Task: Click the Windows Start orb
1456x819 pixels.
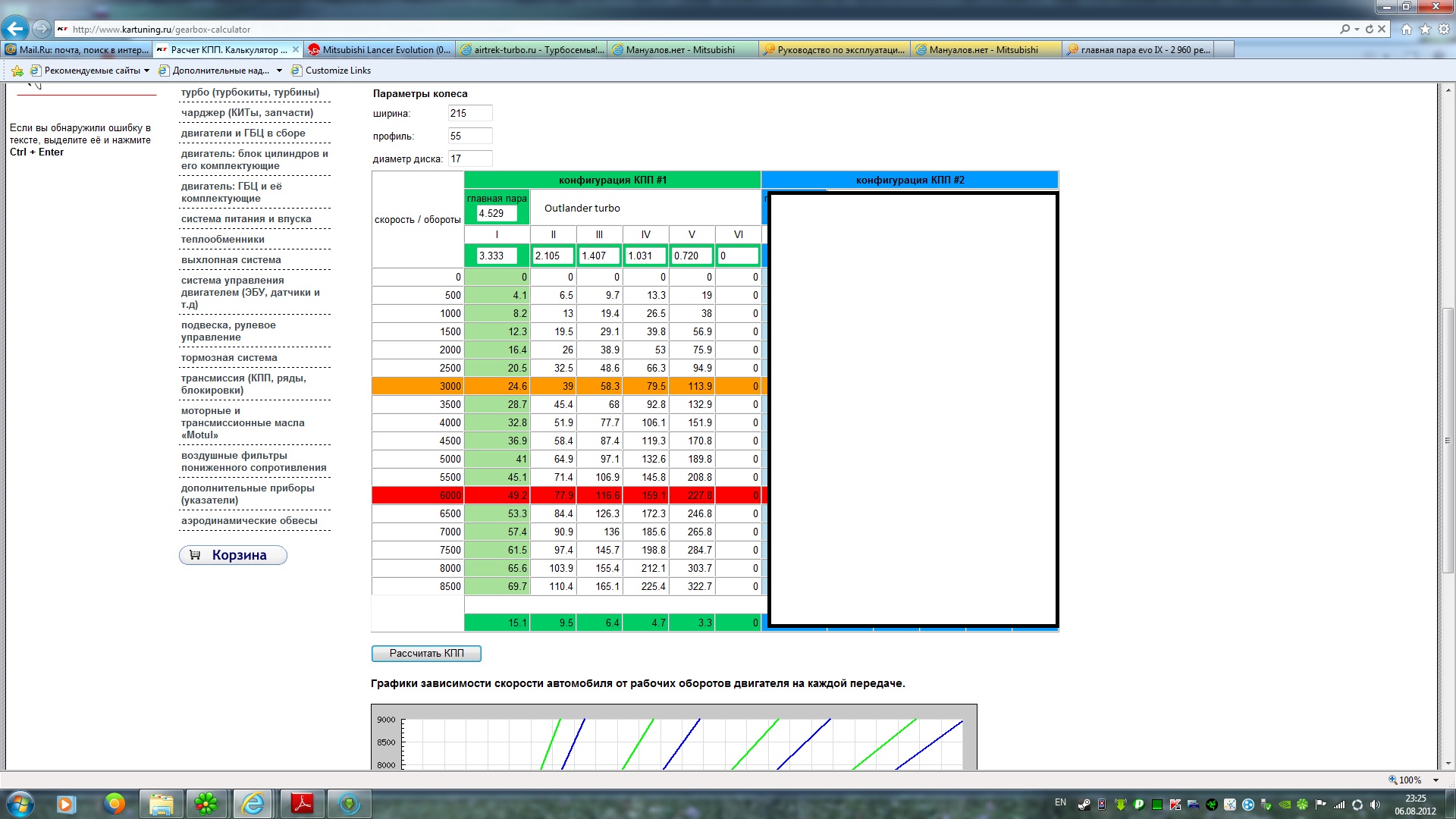Action: [20, 803]
